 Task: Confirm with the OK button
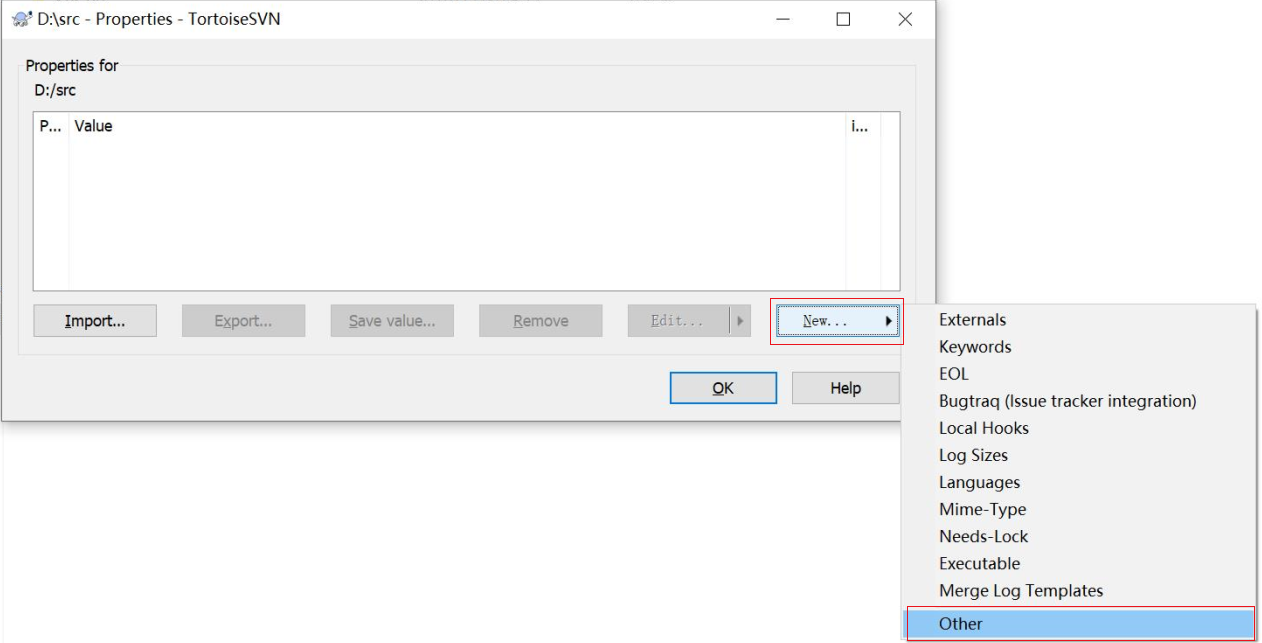(723, 387)
